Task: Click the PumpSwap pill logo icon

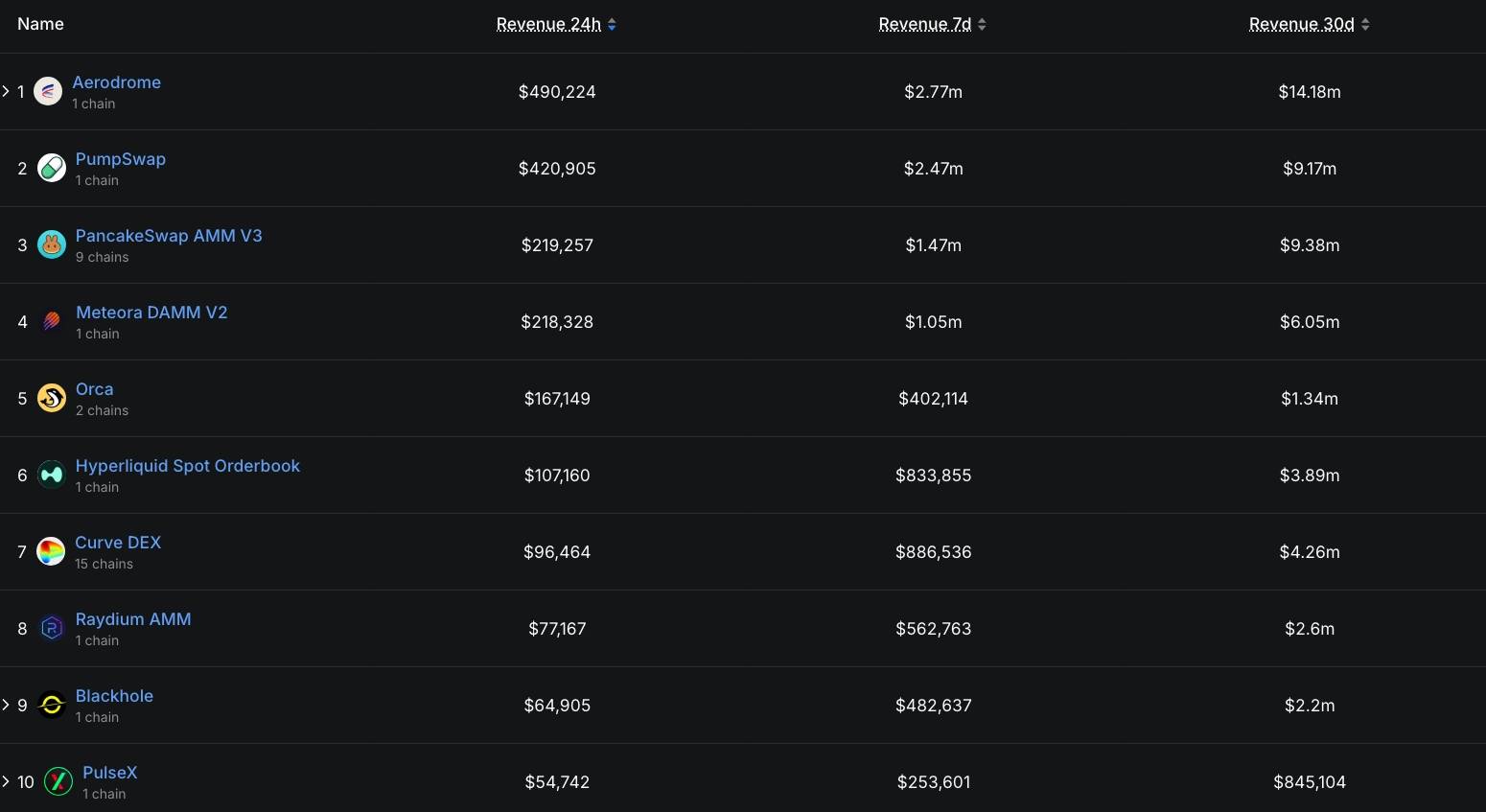Action: pos(52,168)
